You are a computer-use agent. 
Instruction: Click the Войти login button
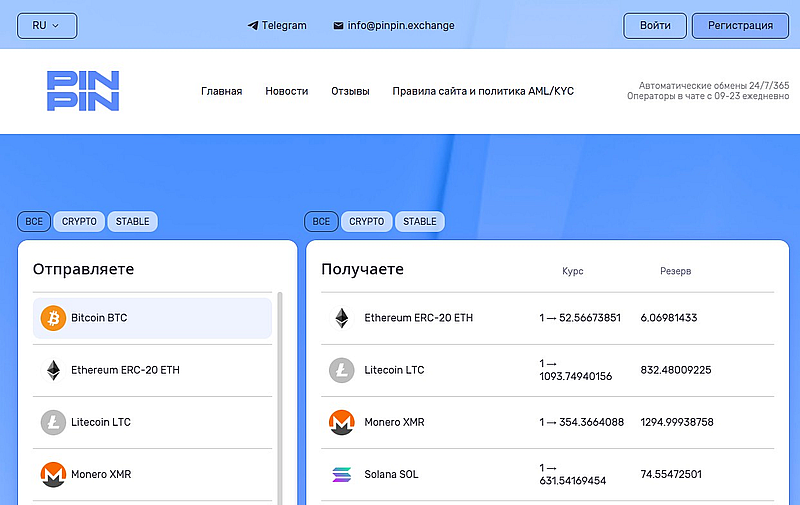[655, 26]
